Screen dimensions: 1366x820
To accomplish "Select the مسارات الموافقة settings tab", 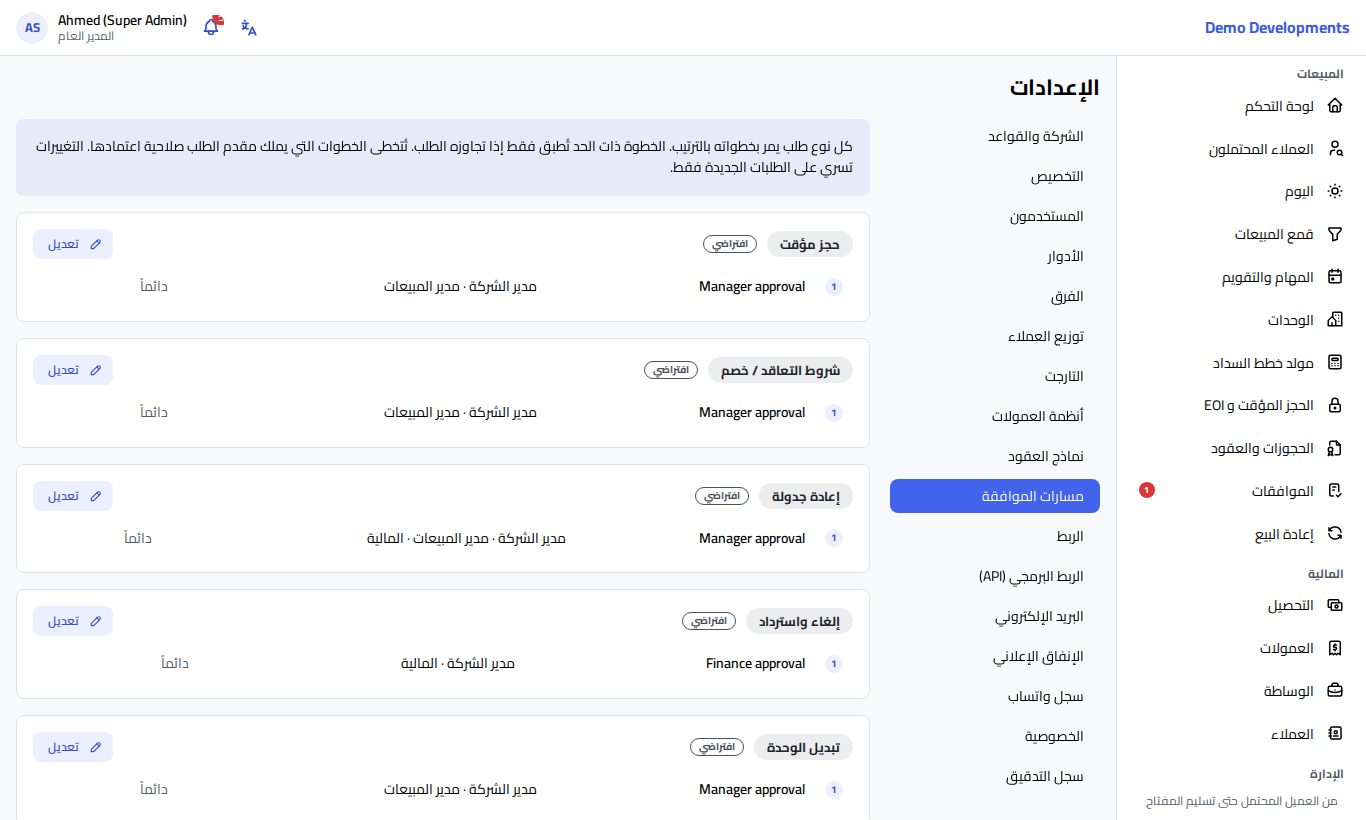I will pos(995,496).
